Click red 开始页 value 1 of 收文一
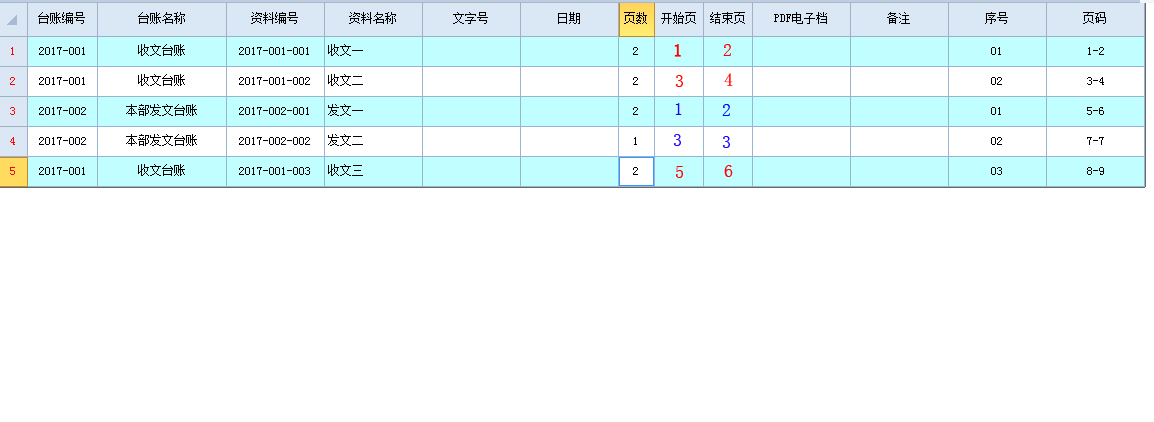This screenshot has width=1154, height=422. coord(679,52)
